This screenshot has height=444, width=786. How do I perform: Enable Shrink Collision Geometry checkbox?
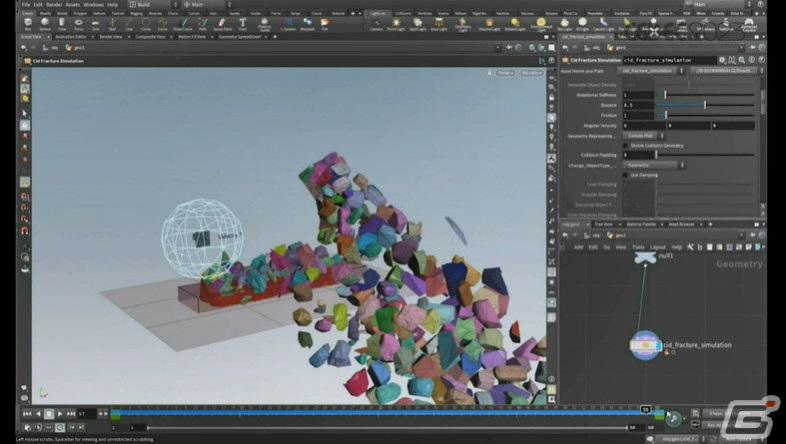[625, 145]
